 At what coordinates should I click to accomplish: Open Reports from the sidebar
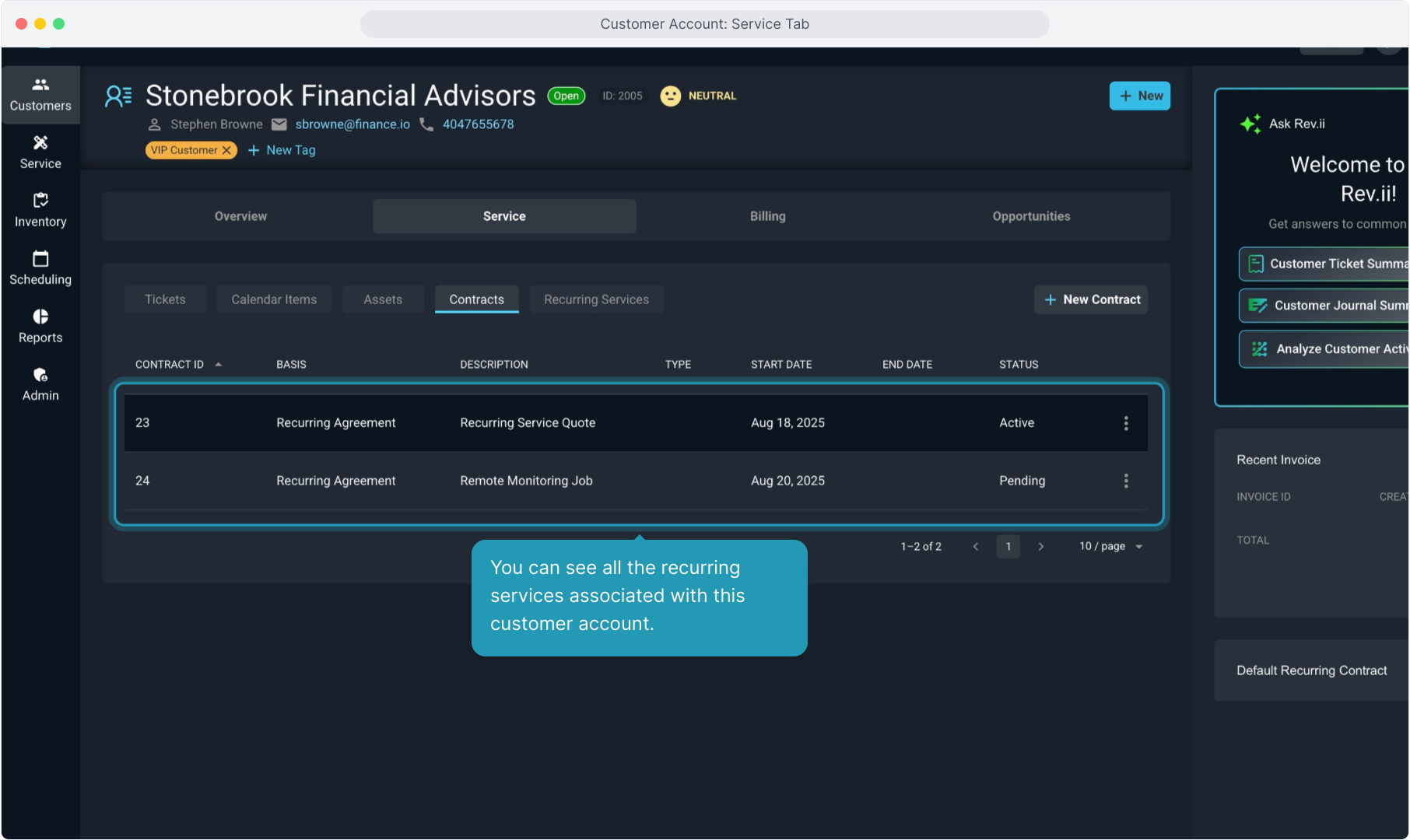point(40,326)
